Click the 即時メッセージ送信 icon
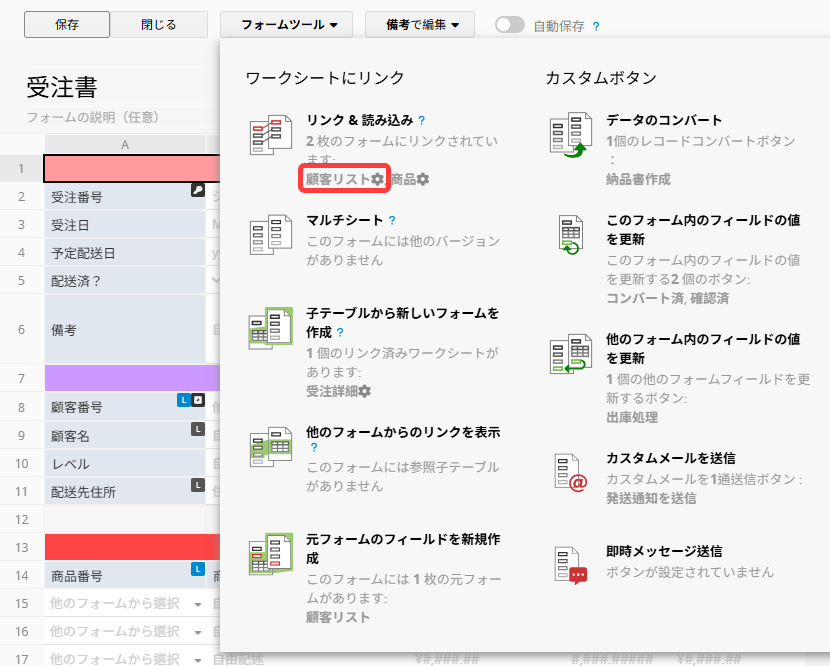 tap(570, 564)
